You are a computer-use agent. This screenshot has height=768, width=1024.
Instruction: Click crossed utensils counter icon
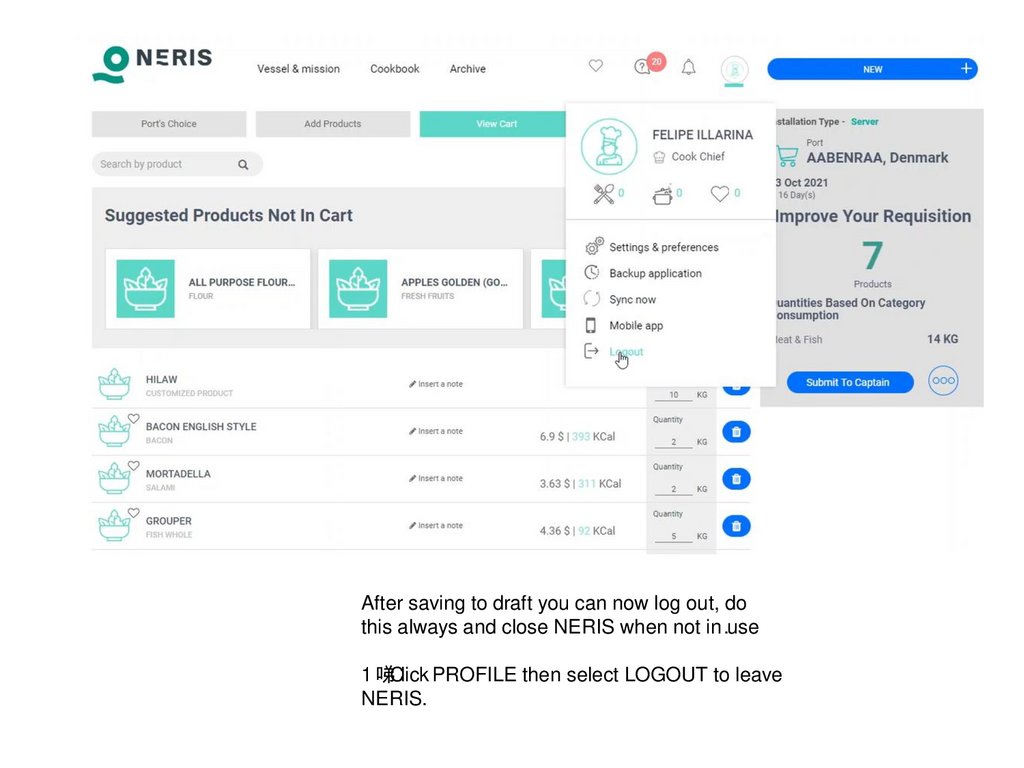[603, 193]
